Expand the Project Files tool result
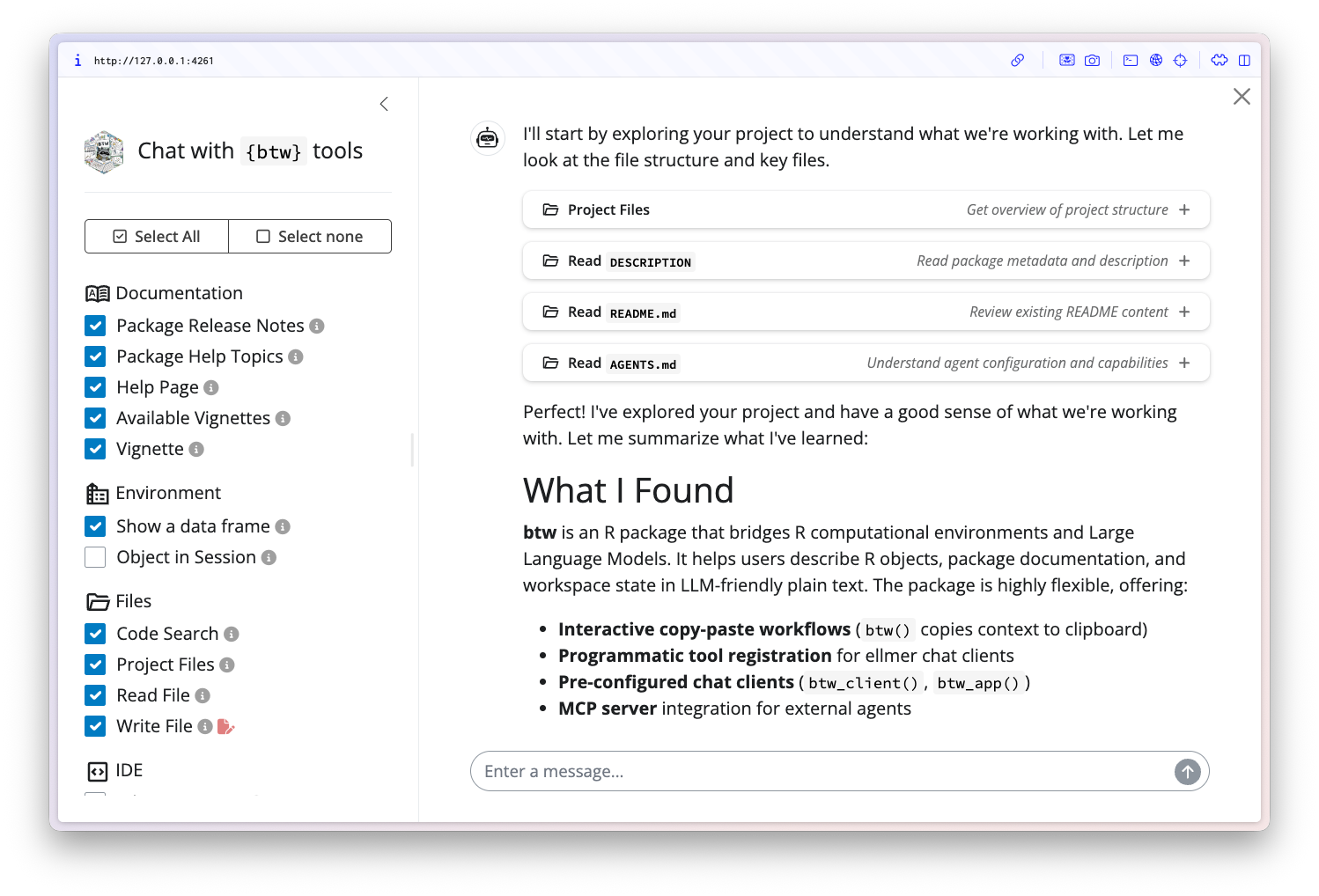The width and height of the screenshot is (1319, 896). tap(1185, 209)
